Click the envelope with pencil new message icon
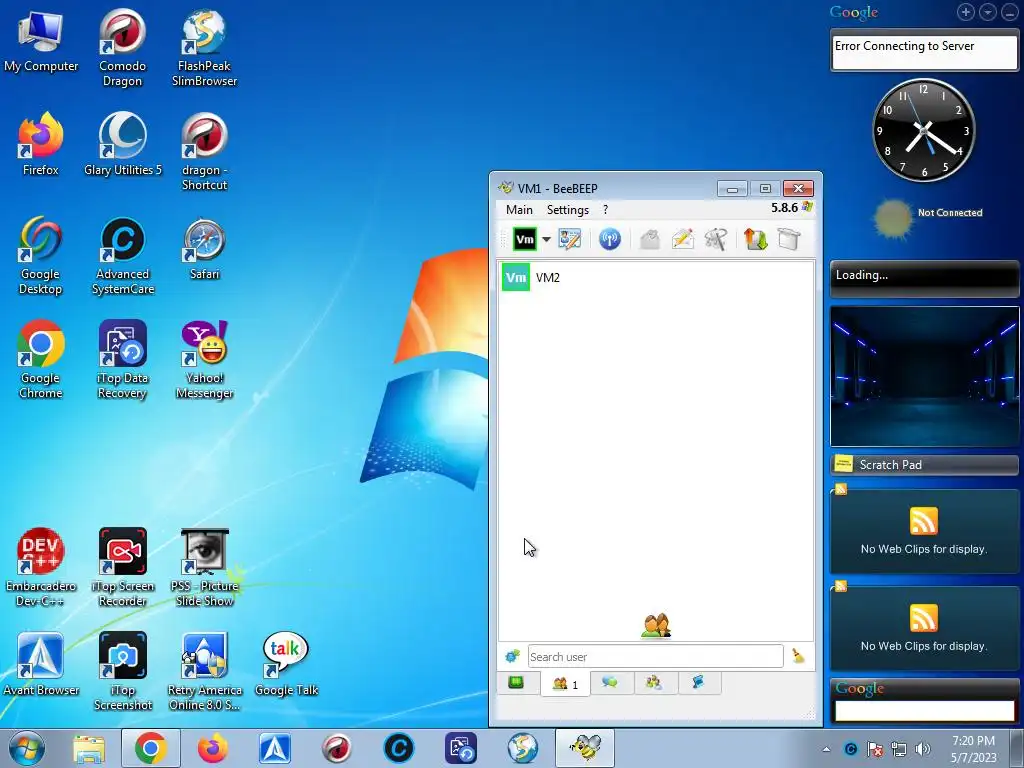This screenshot has height=768, width=1024. (x=682, y=239)
